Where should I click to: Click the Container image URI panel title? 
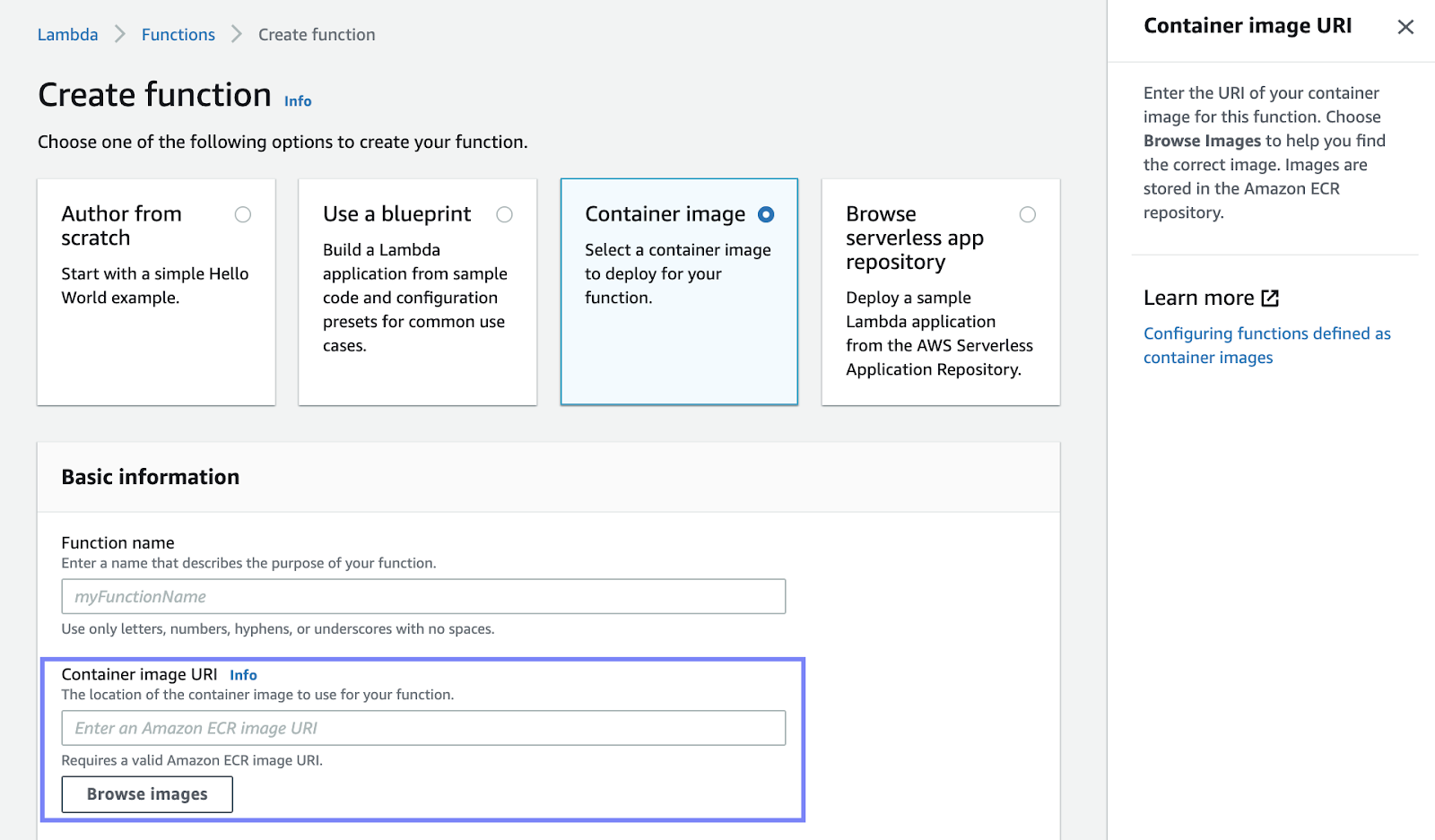pos(1248,26)
